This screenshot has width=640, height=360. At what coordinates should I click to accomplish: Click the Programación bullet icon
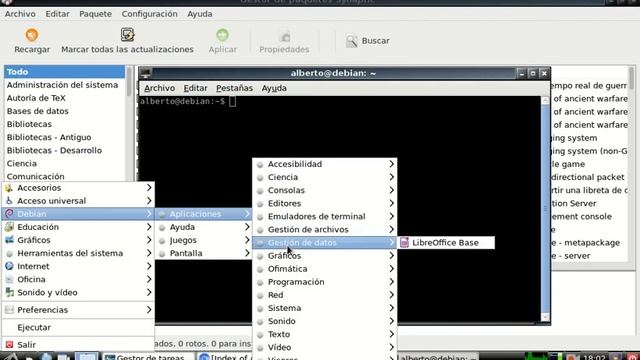[x=260, y=282]
